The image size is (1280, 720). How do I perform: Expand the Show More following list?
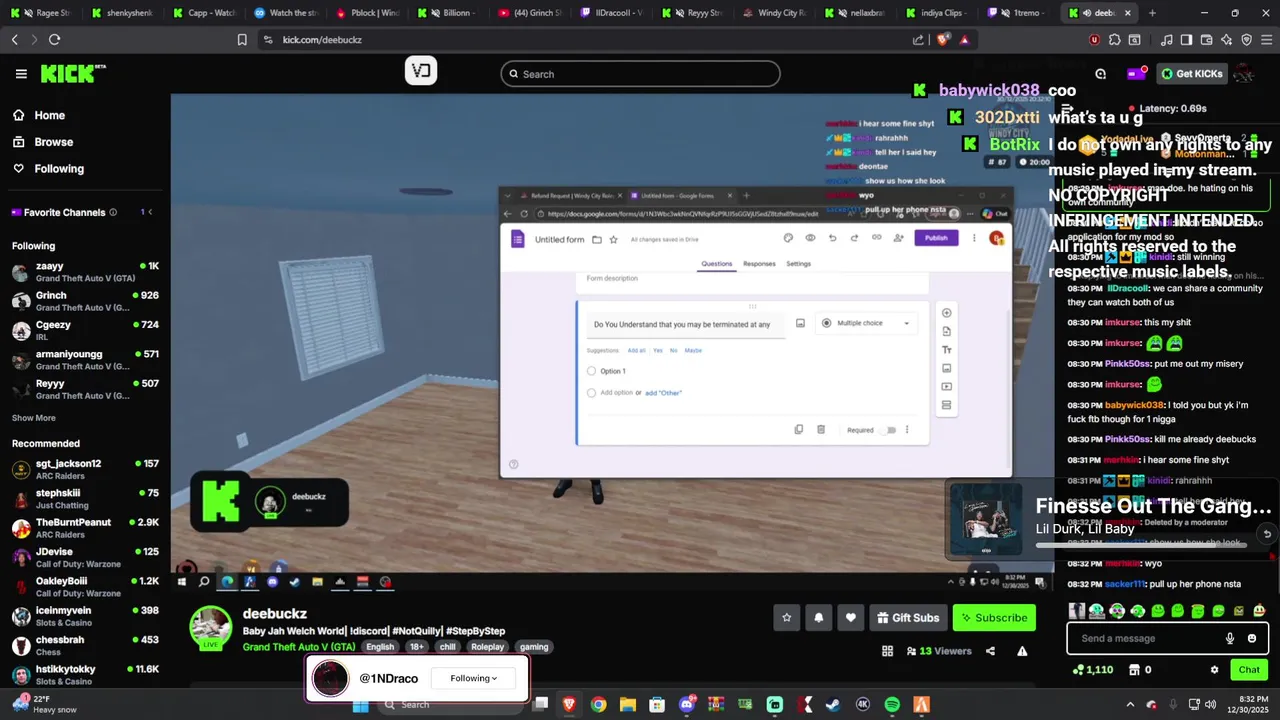[34, 418]
